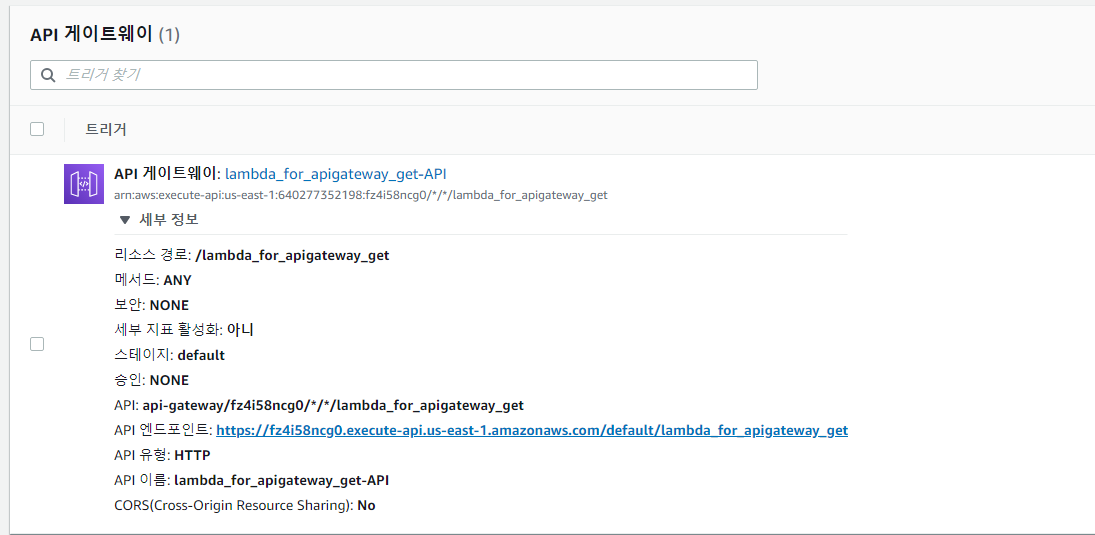Click the API Gateway purple service icon
This screenshot has height=535, width=1095.
84,184
